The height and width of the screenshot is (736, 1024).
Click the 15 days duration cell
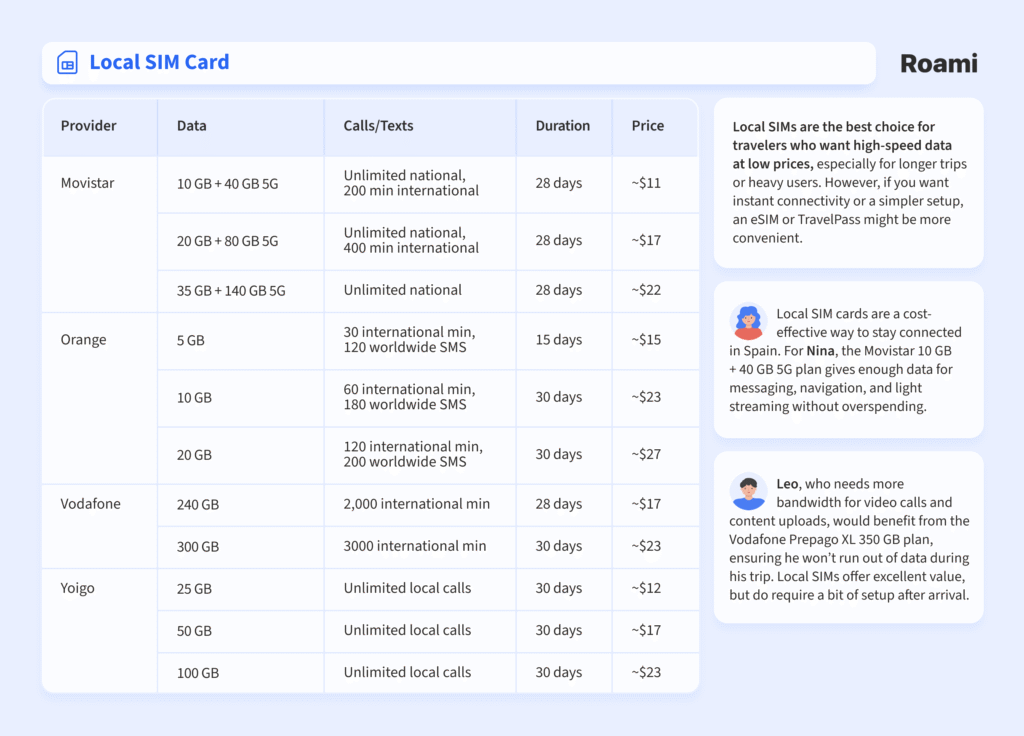tap(558, 340)
